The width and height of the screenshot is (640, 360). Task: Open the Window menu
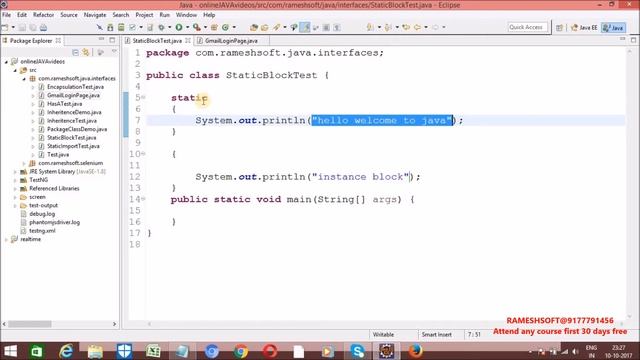(186, 15)
